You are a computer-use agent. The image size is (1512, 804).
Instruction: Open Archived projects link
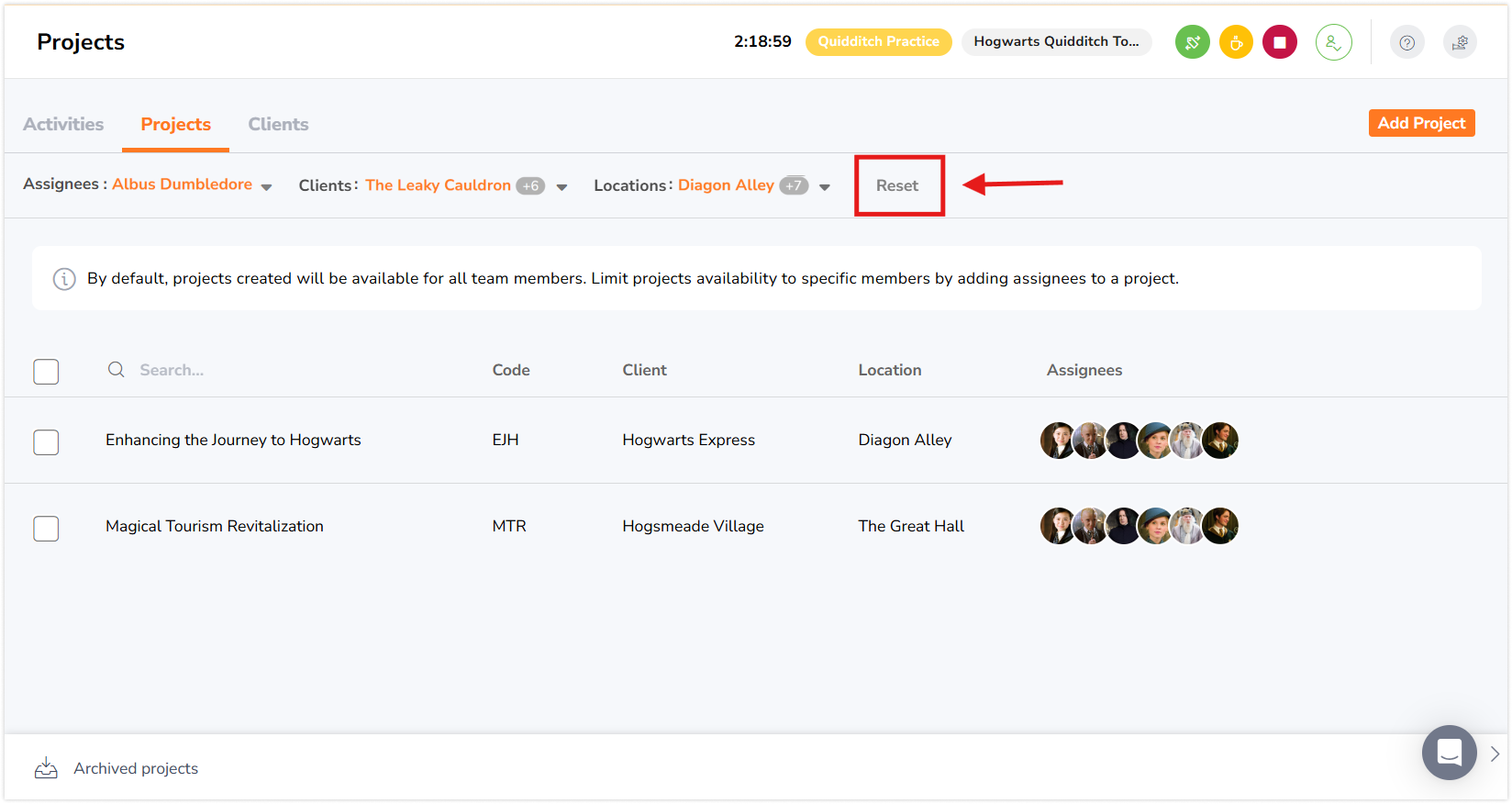(x=136, y=768)
